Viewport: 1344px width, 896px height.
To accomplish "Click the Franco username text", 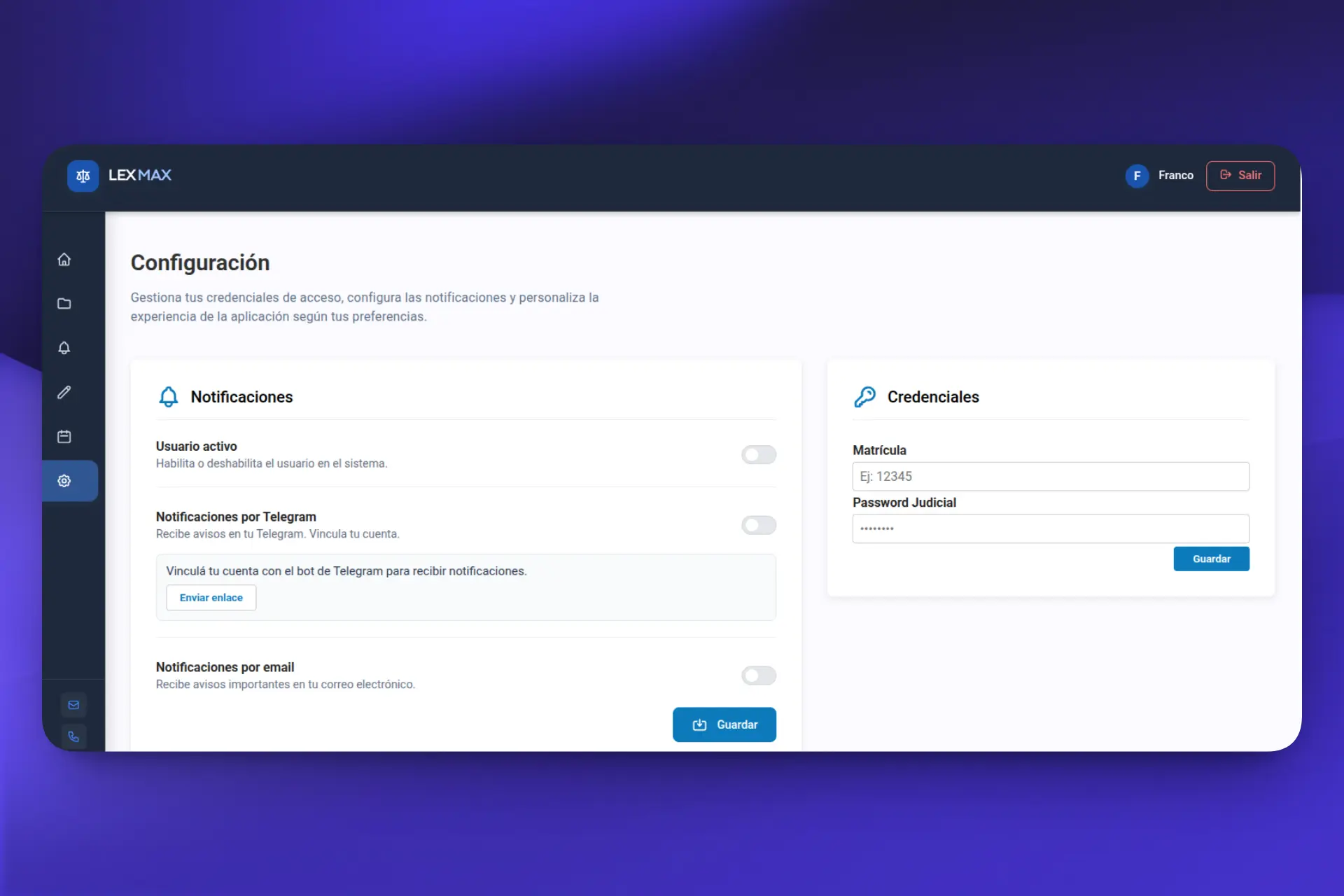I will 1176,176.
